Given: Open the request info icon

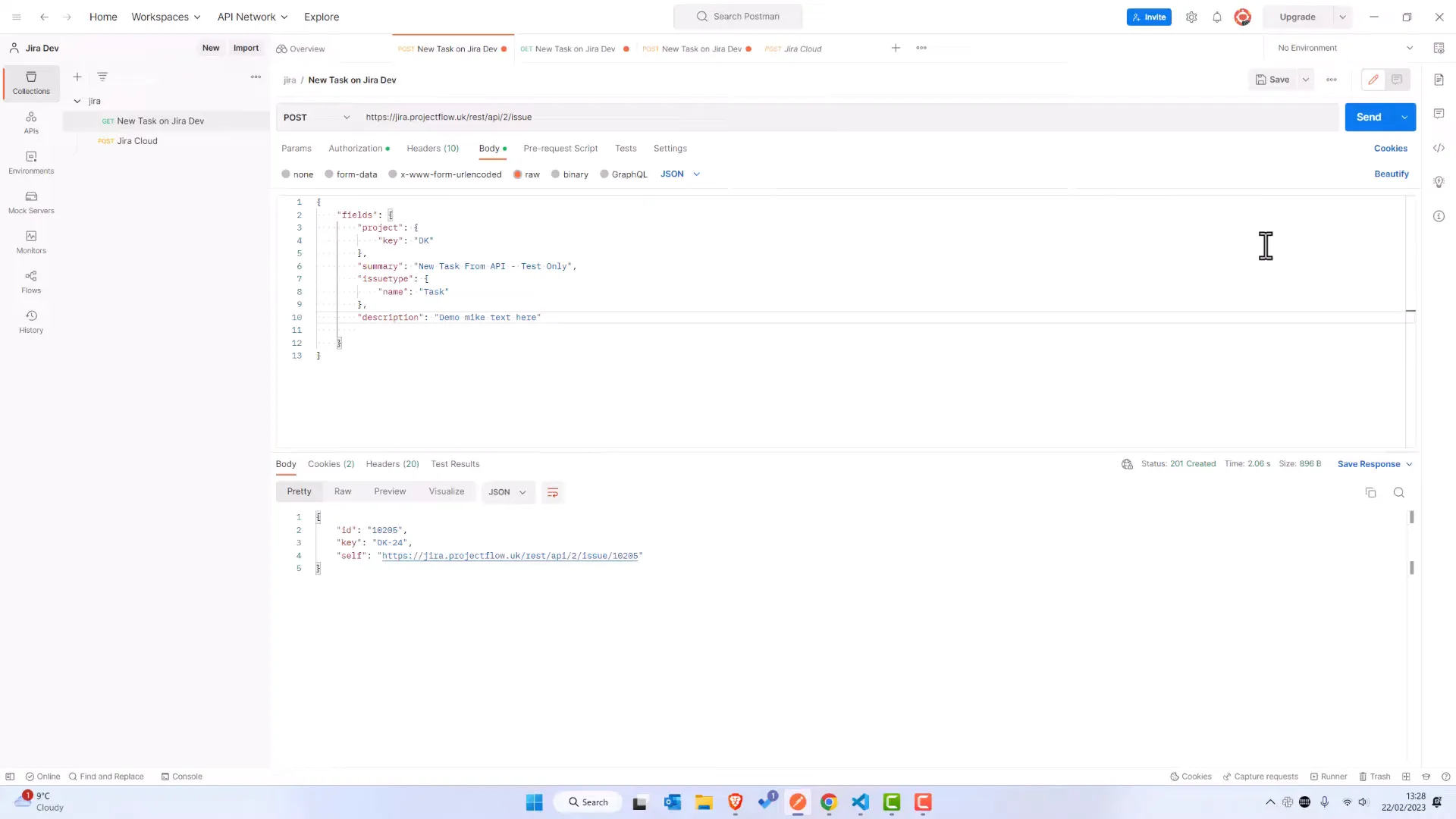Looking at the screenshot, I should (1439, 216).
